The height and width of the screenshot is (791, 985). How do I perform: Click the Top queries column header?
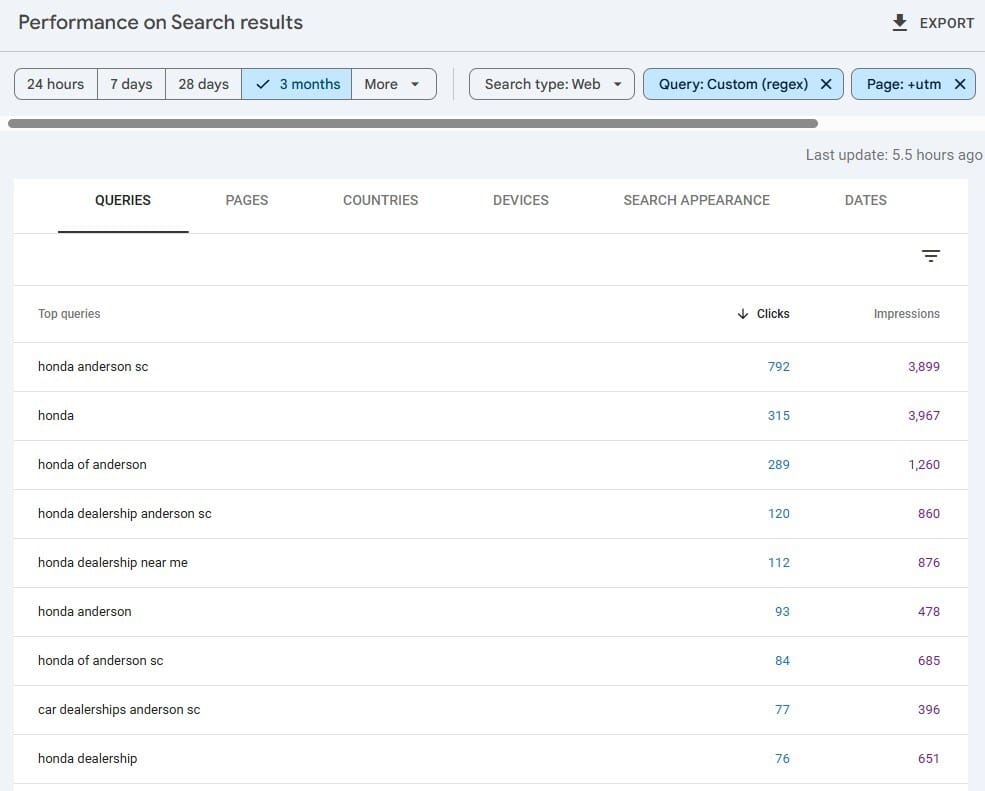click(69, 314)
